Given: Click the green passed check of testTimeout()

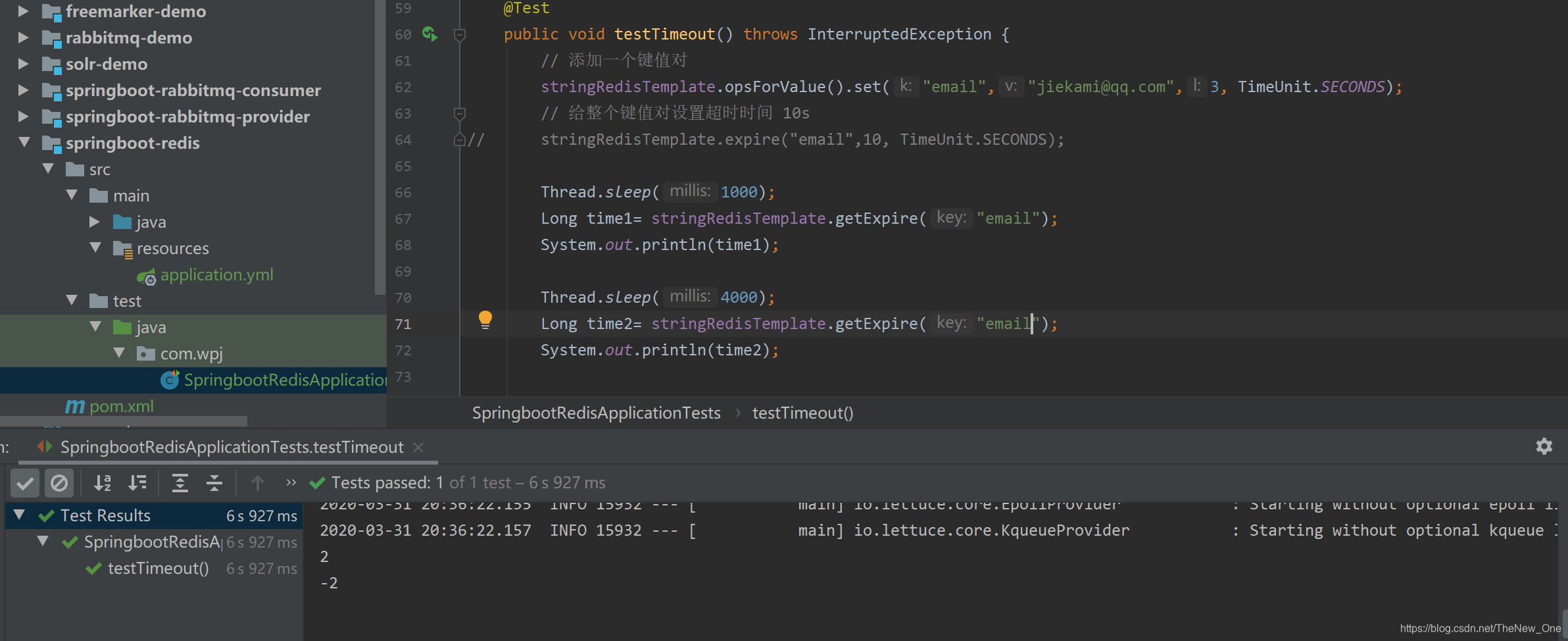Looking at the screenshot, I should click(x=94, y=568).
